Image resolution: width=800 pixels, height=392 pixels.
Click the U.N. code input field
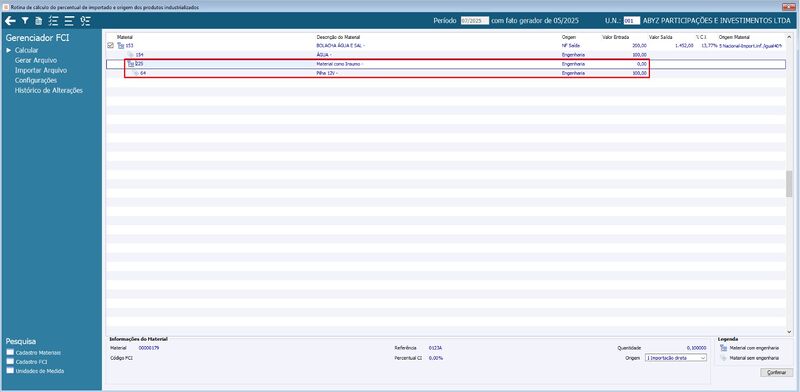[632, 21]
